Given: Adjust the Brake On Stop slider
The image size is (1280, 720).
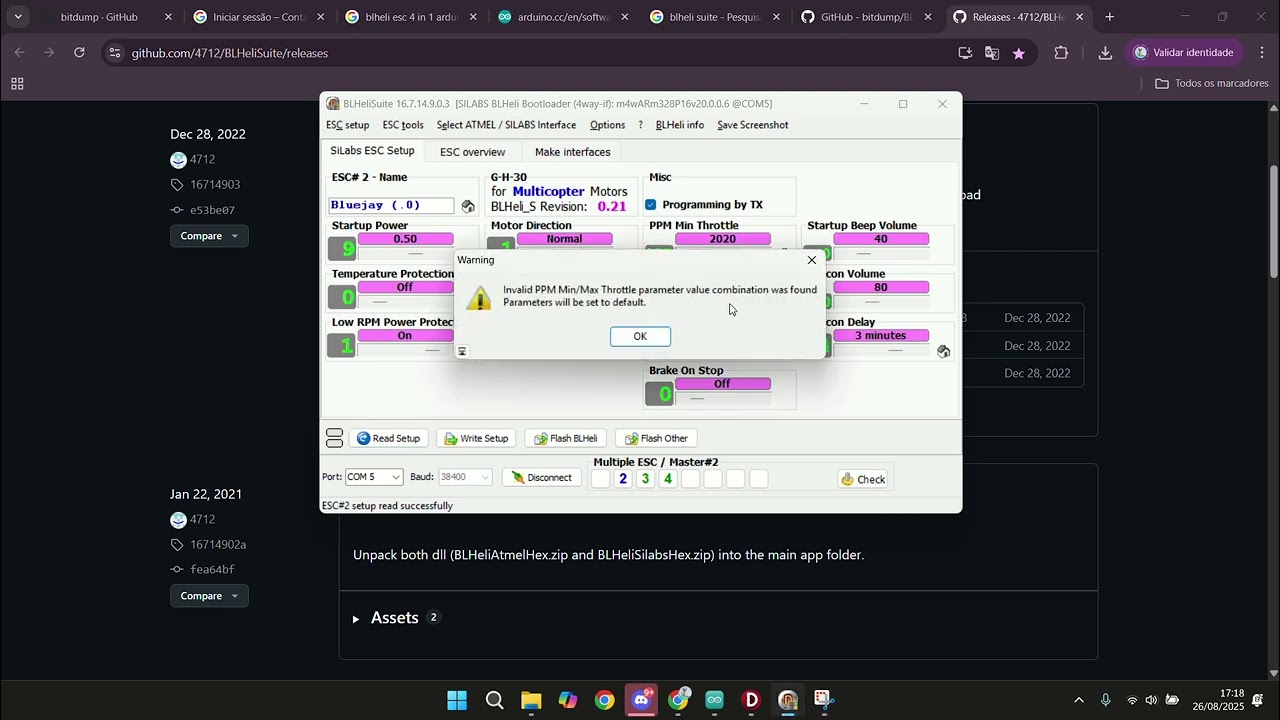Looking at the screenshot, I should [722, 398].
